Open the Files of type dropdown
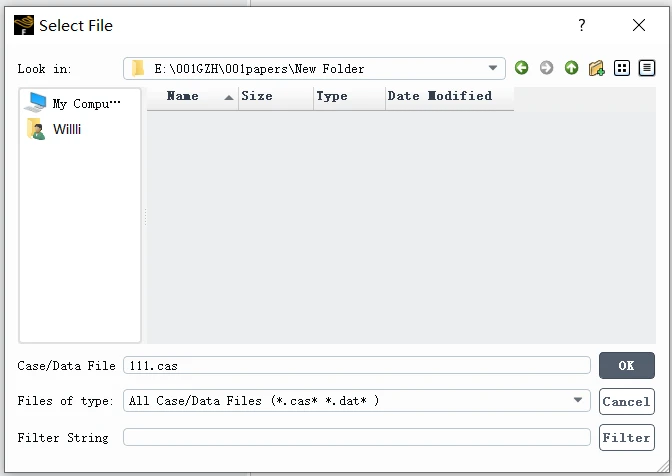672x476 pixels. [x=577, y=401]
